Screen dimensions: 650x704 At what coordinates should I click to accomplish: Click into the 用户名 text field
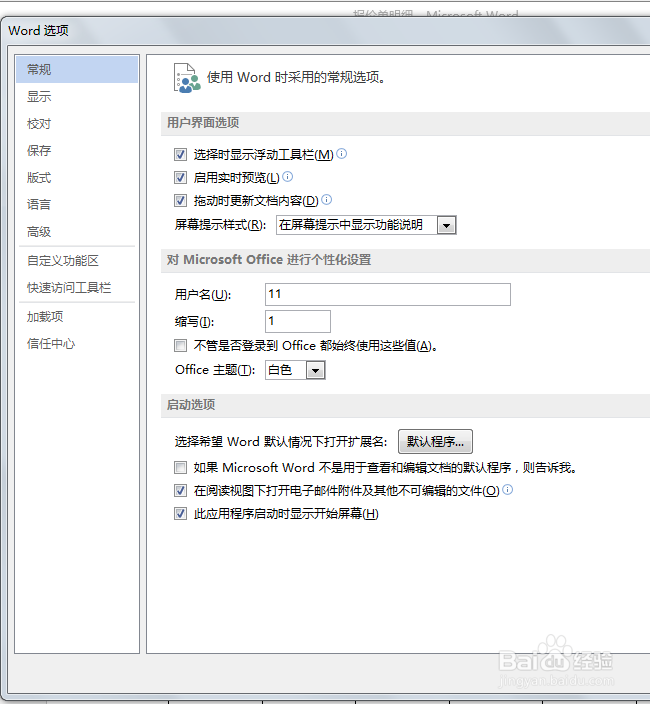[x=388, y=295]
